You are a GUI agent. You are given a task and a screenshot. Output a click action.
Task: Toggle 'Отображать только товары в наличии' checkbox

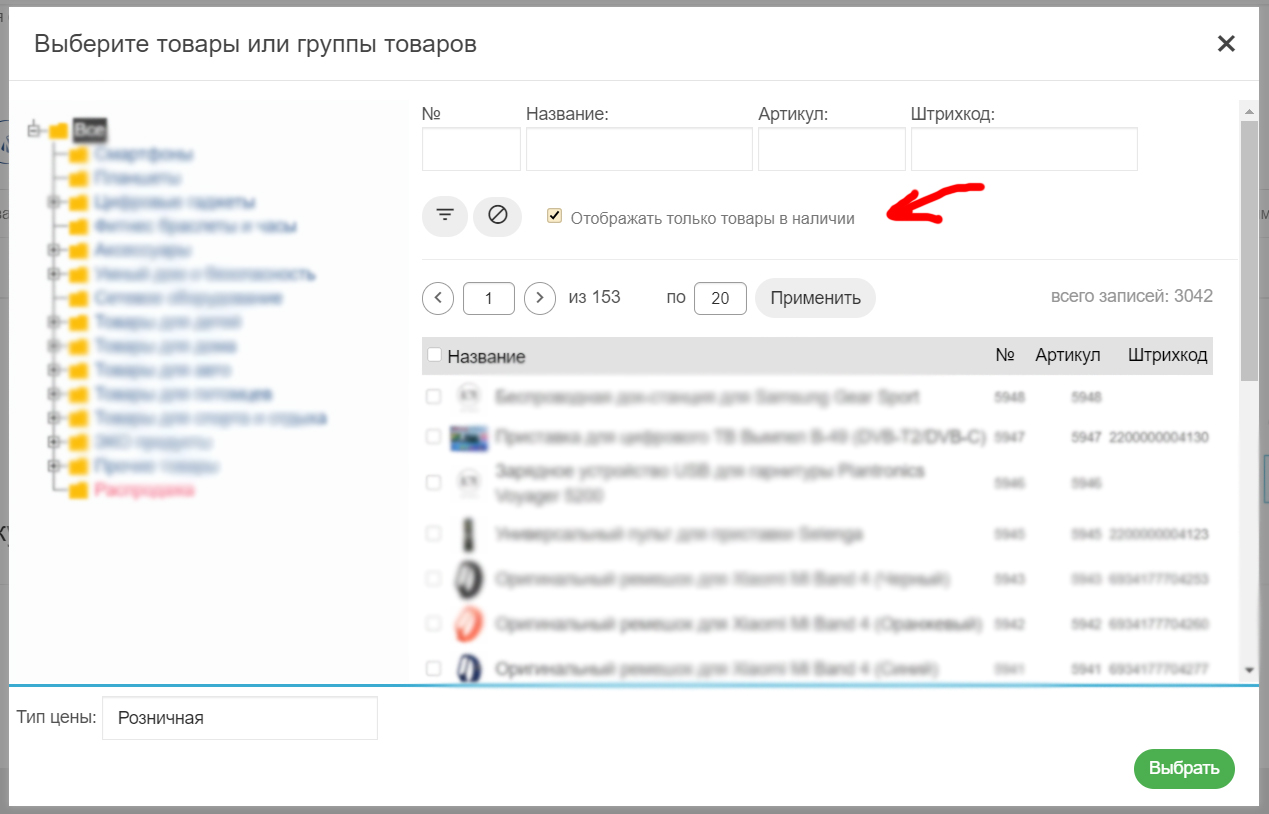pos(554,216)
